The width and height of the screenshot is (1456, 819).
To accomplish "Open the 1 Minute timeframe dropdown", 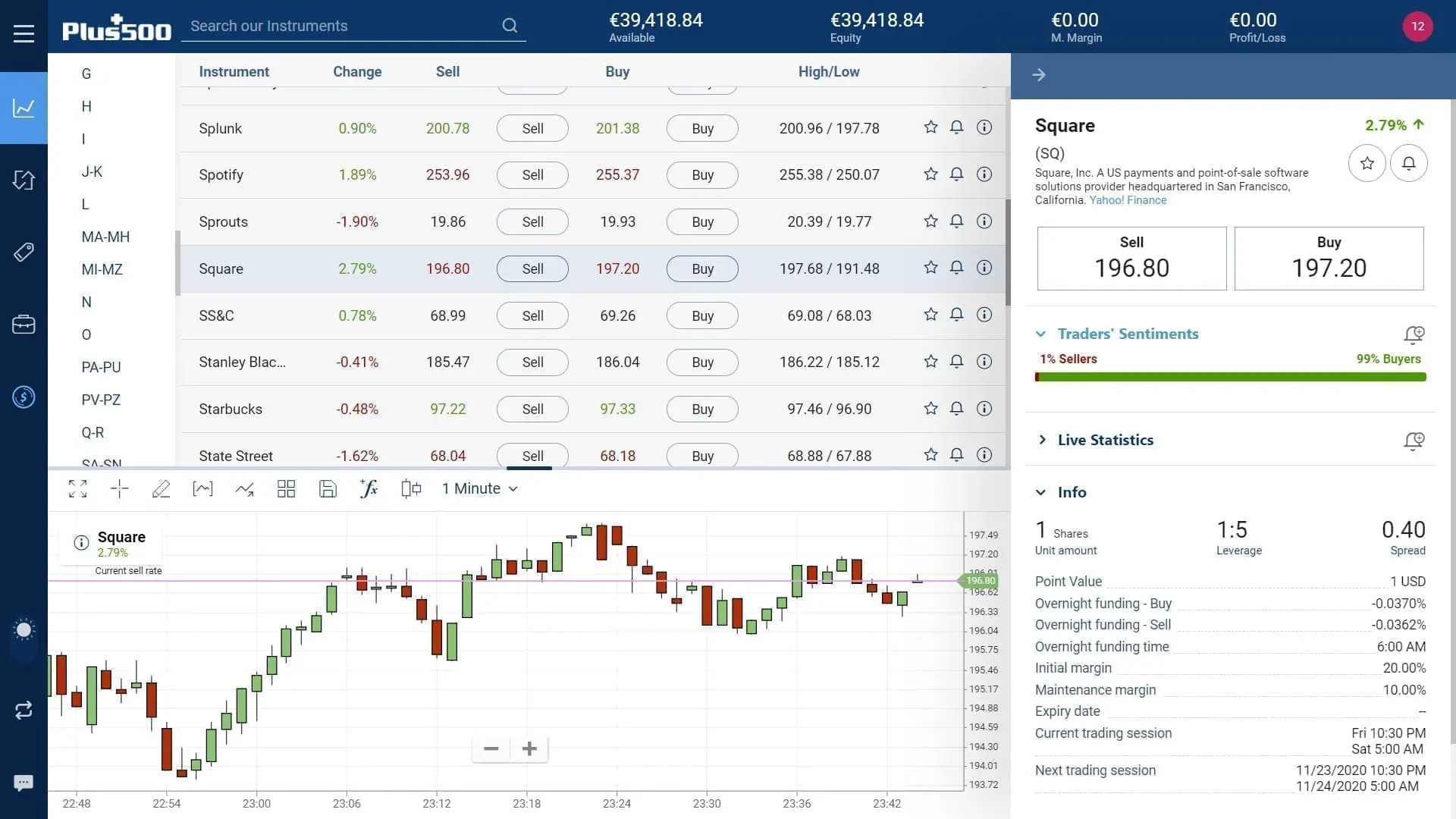I will (x=479, y=488).
